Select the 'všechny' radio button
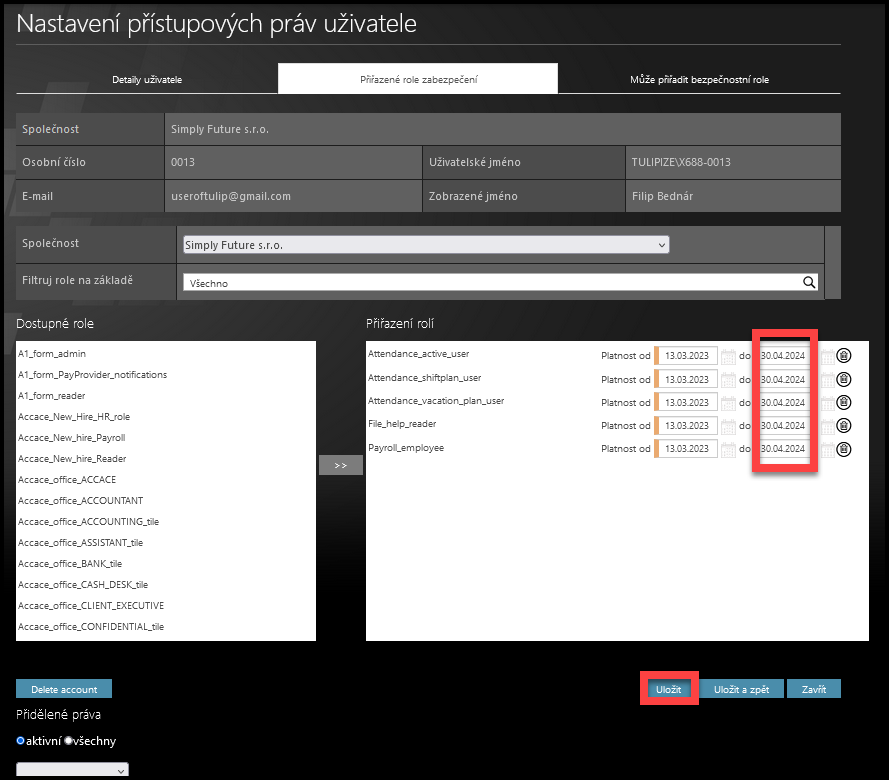889x780 pixels. pos(69,741)
